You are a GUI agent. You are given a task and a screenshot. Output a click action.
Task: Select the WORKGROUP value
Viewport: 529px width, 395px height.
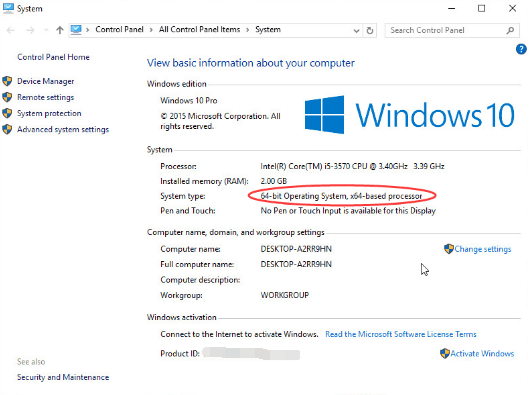pyautogui.click(x=284, y=295)
